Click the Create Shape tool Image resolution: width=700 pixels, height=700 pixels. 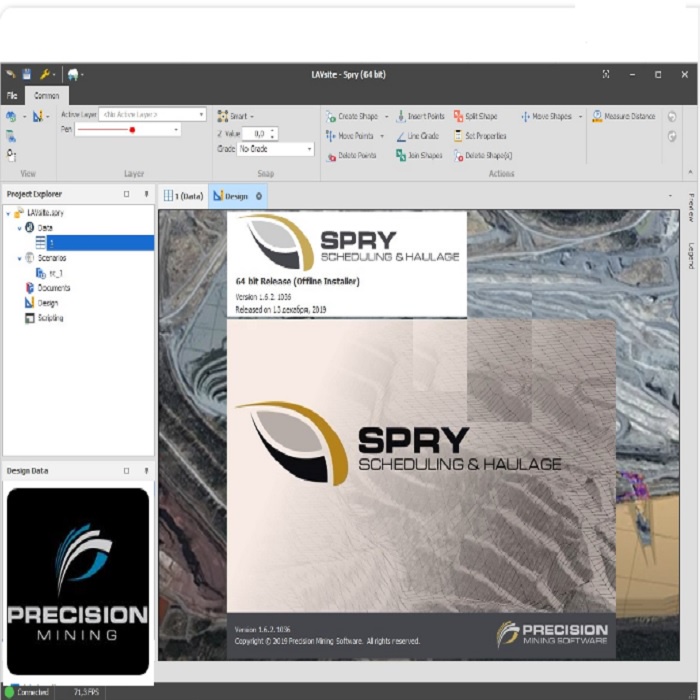click(352, 117)
